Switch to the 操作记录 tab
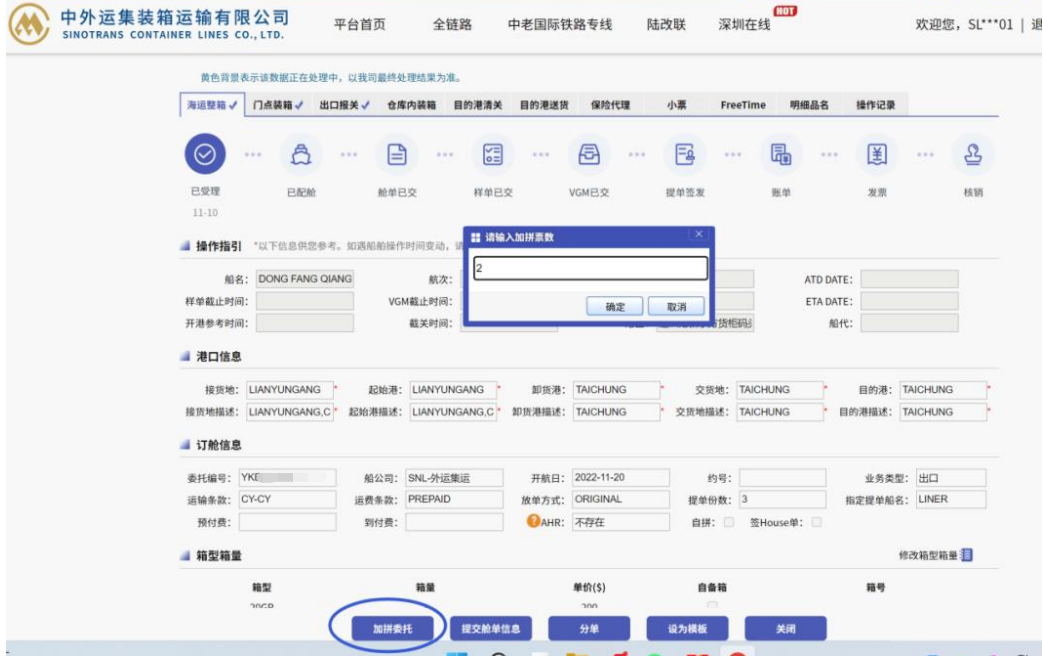The height and width of the screenshot is (656, 1043). 875,105
